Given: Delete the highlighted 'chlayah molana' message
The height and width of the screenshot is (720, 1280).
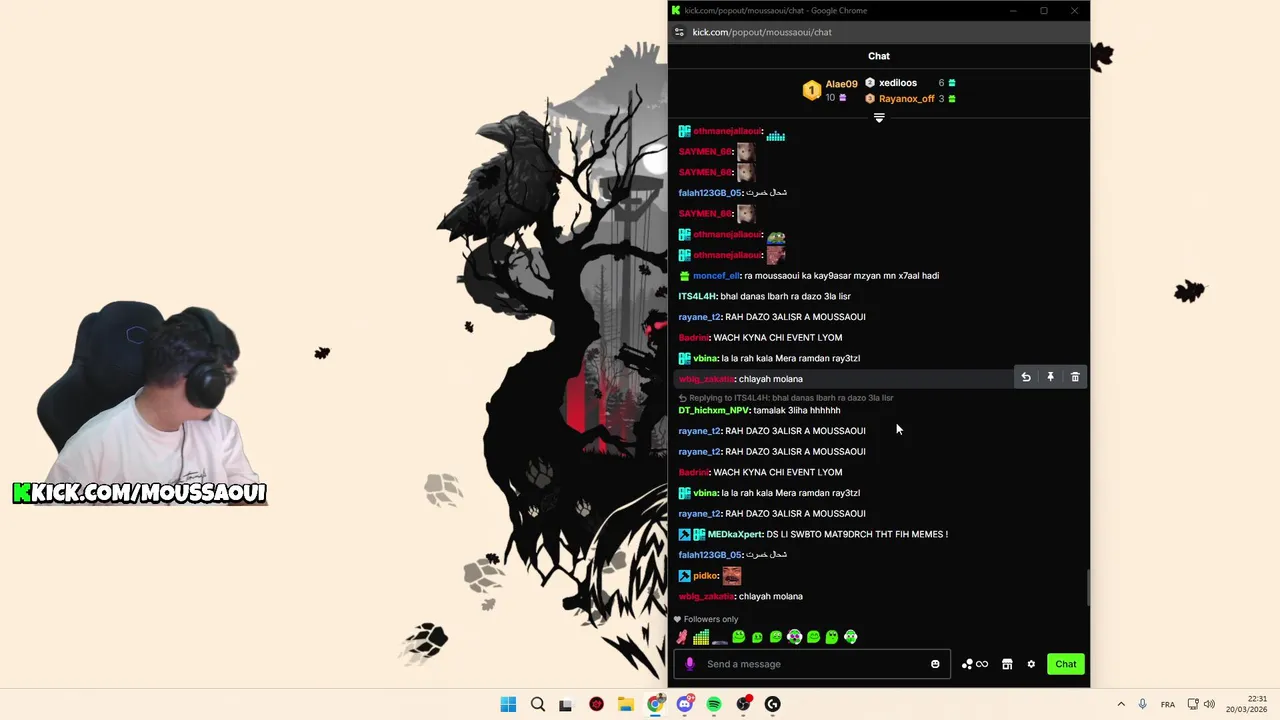Looking at the screenshot, I should 1075,377.
